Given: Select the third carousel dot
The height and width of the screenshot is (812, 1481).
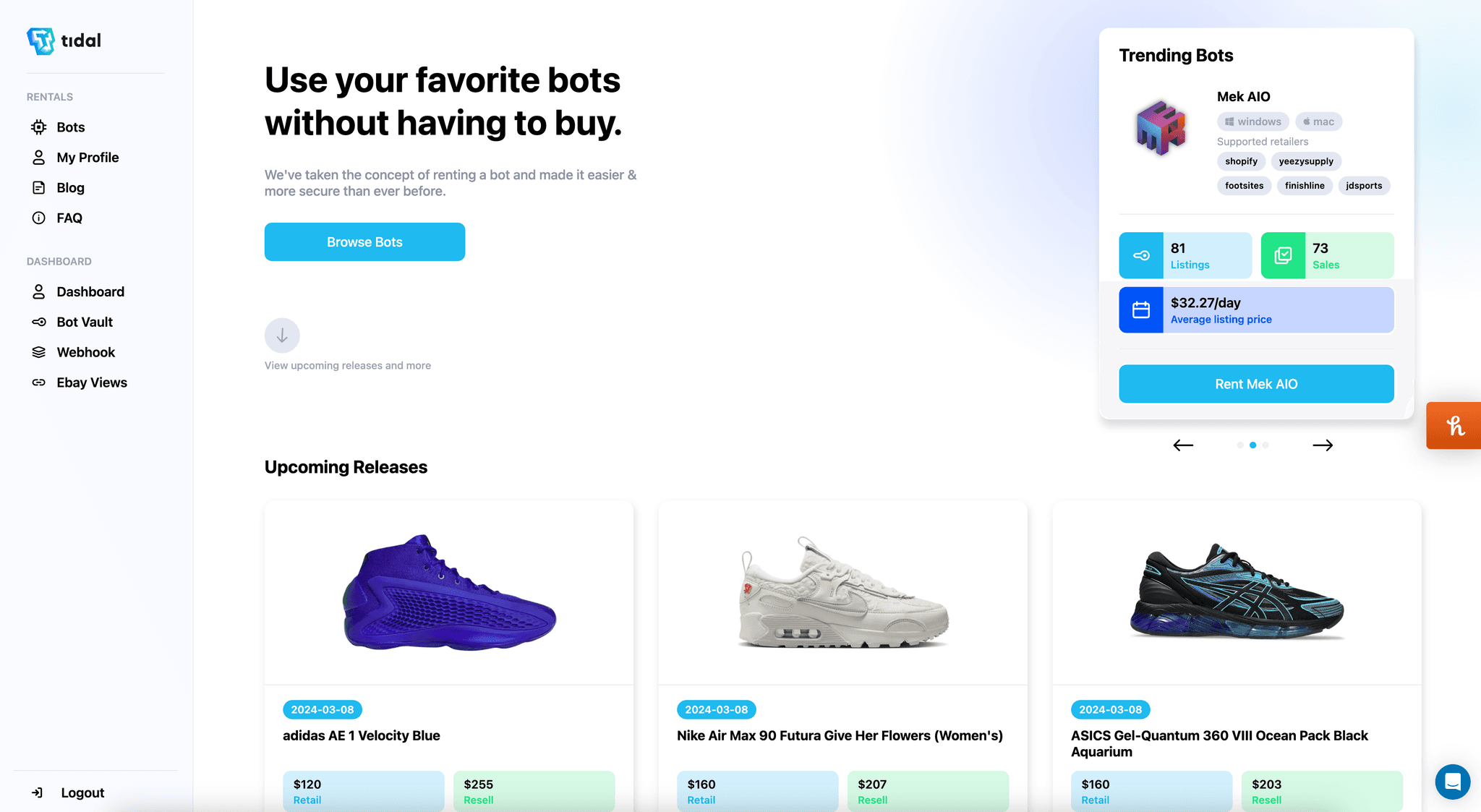Looking at the screenshot, I should [1266, 445].
